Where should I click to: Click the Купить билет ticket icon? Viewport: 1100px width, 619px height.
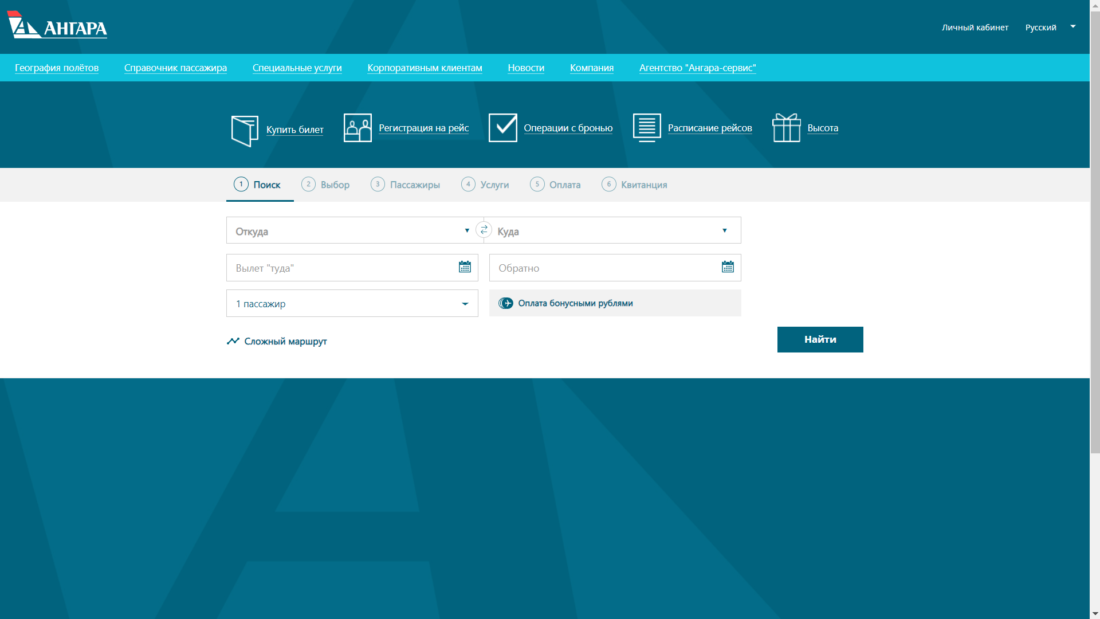tap(244, 129)
